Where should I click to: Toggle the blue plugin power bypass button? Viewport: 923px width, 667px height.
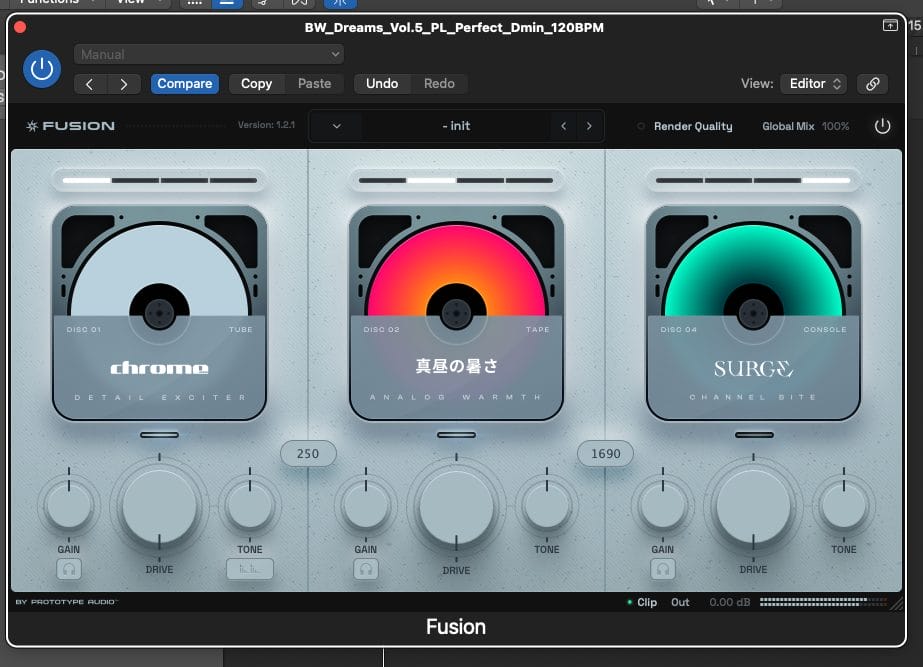pos(41,69)
